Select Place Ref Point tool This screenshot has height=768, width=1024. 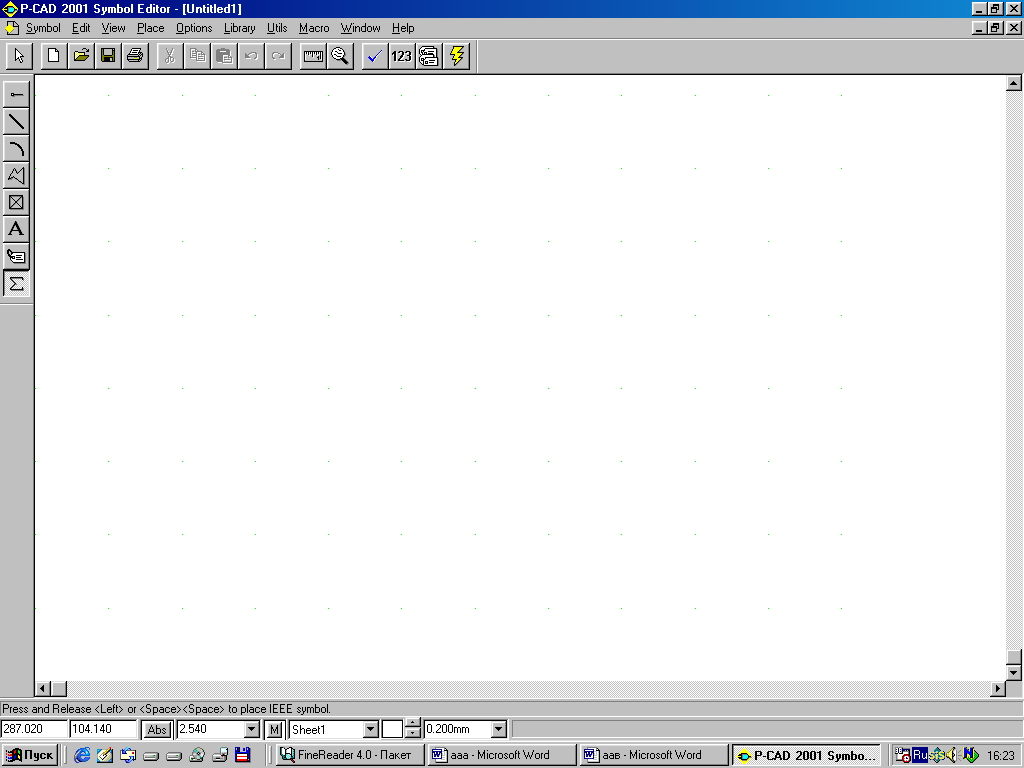point(16,202)
